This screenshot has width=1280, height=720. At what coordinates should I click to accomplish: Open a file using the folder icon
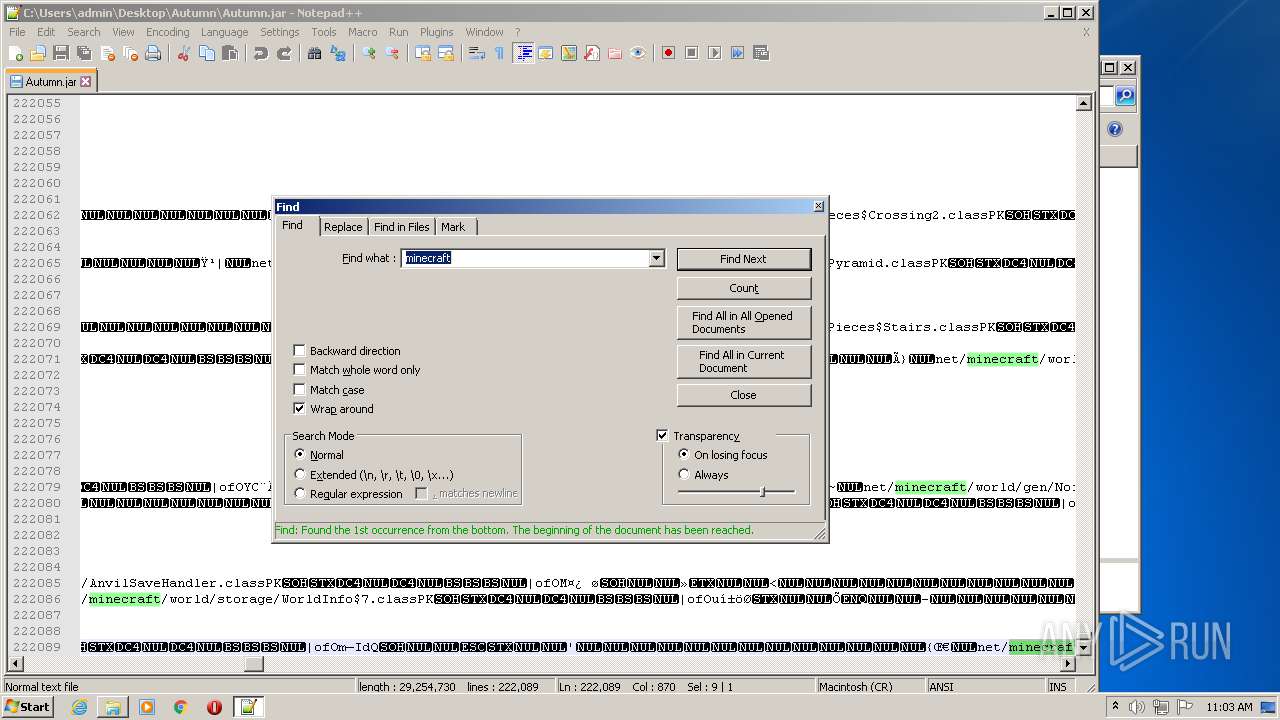(x=38, y=53)
